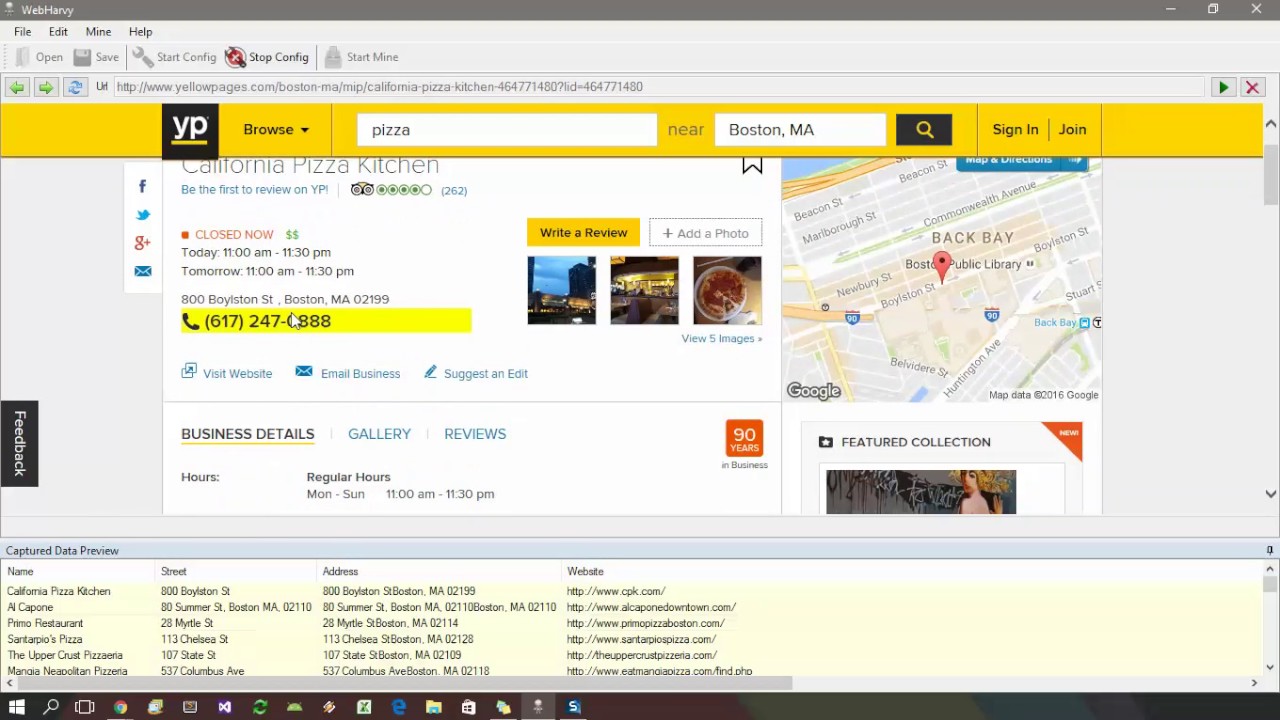The height and width of the screenshot is (720, 1280).
Task: Click Stop Config in toolbar
Action: 267,57
